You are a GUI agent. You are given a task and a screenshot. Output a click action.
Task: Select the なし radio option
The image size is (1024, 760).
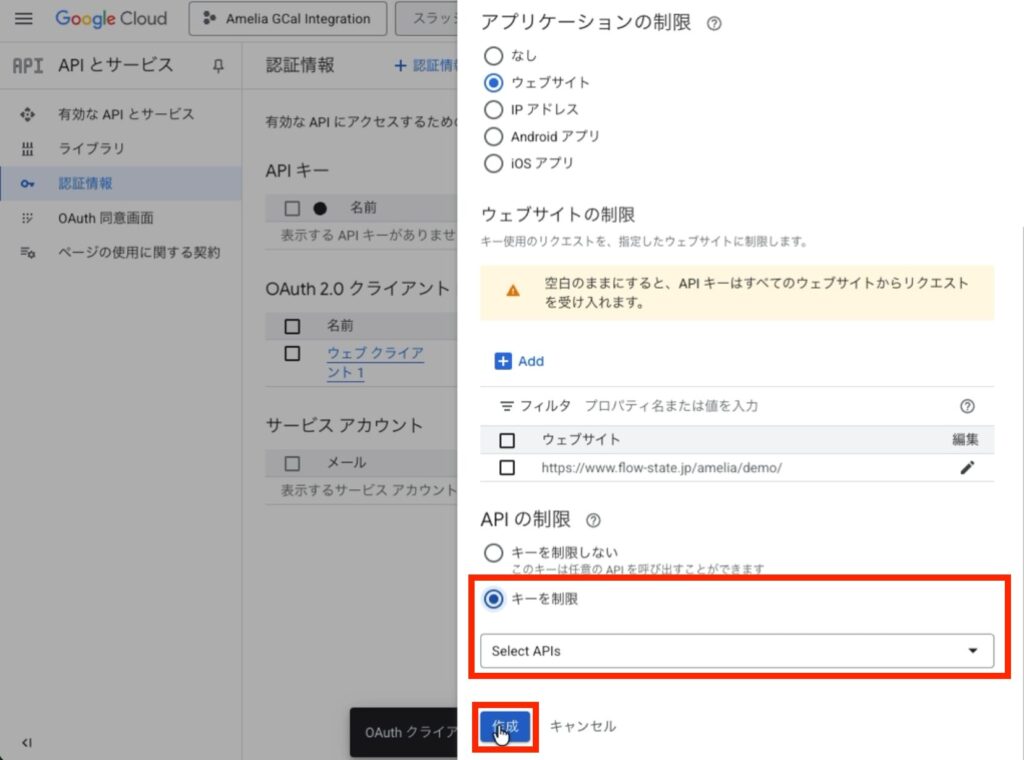tap(493, 56)
